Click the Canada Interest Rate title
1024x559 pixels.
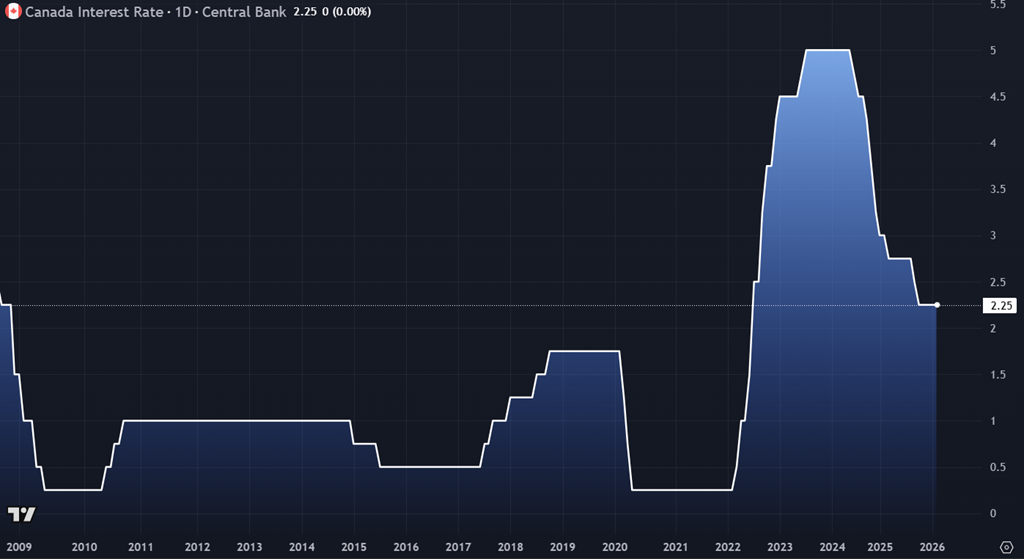click(x=98, y=11)
